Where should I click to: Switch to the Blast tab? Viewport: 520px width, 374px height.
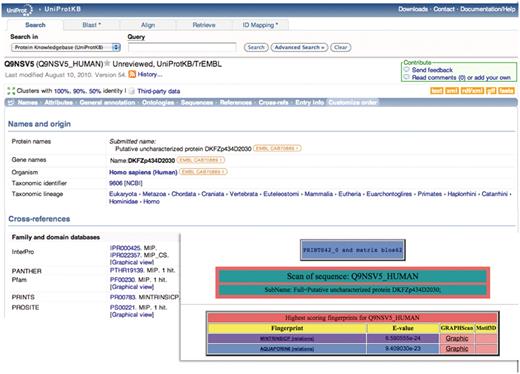point(92,25)
